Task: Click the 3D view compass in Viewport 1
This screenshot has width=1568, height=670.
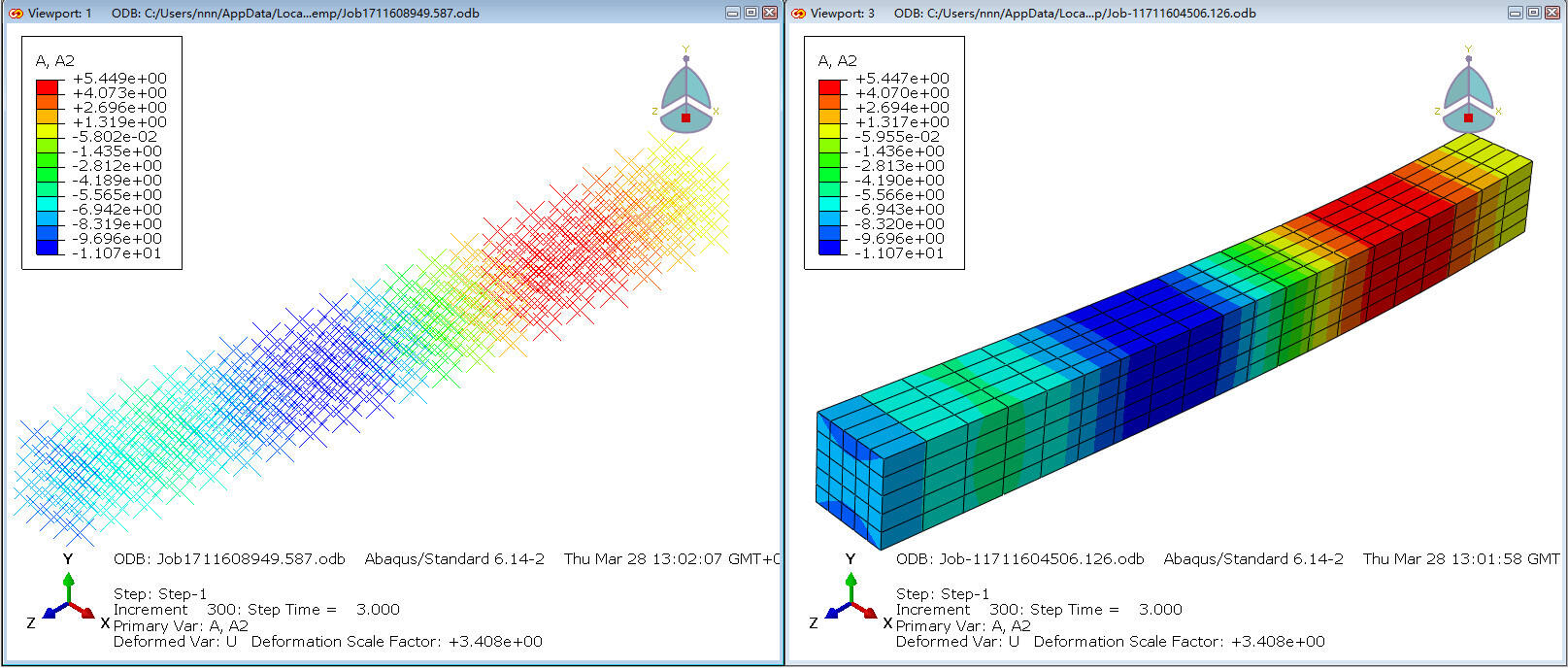Action: 686,90
